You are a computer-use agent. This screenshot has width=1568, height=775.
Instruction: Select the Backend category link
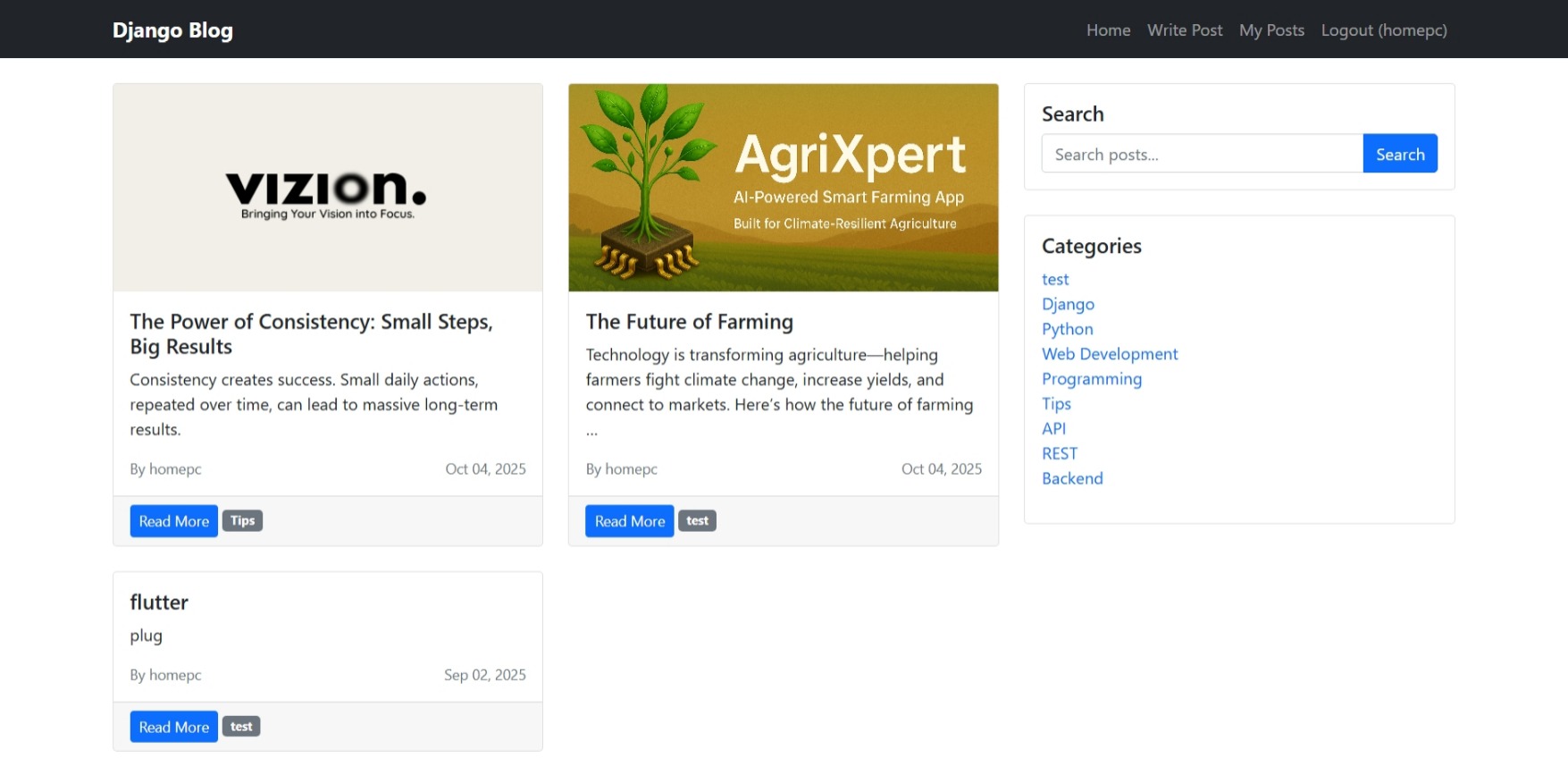pyautogui.click(x=1072, y=478)
